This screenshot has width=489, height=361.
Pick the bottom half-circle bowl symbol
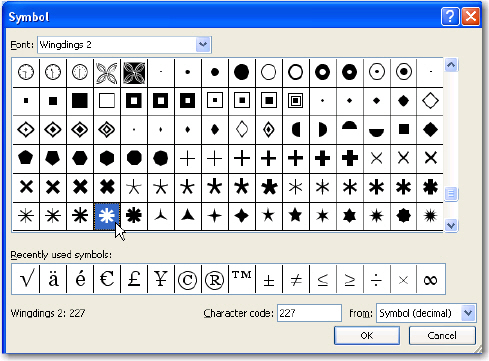376,133
